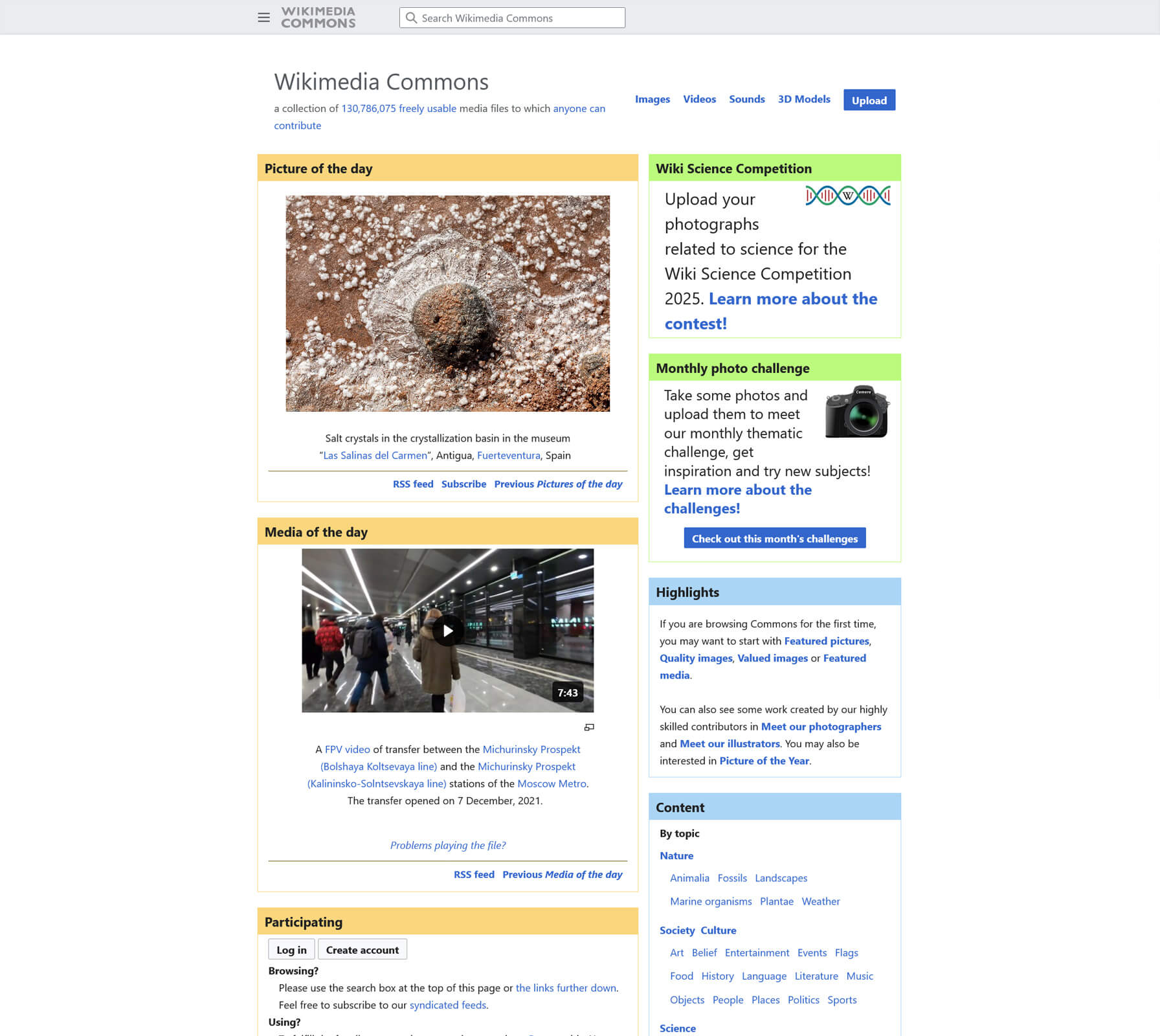Open the hamburger main menu
The image size is (1160, 1036).
(263, 17)
